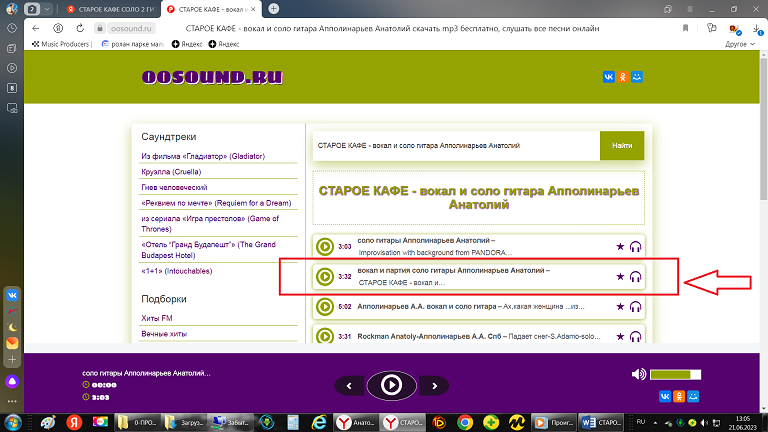Open history clock icon in browser sidebar
Screen dimensions: 768x432
[x=12, y=28]
